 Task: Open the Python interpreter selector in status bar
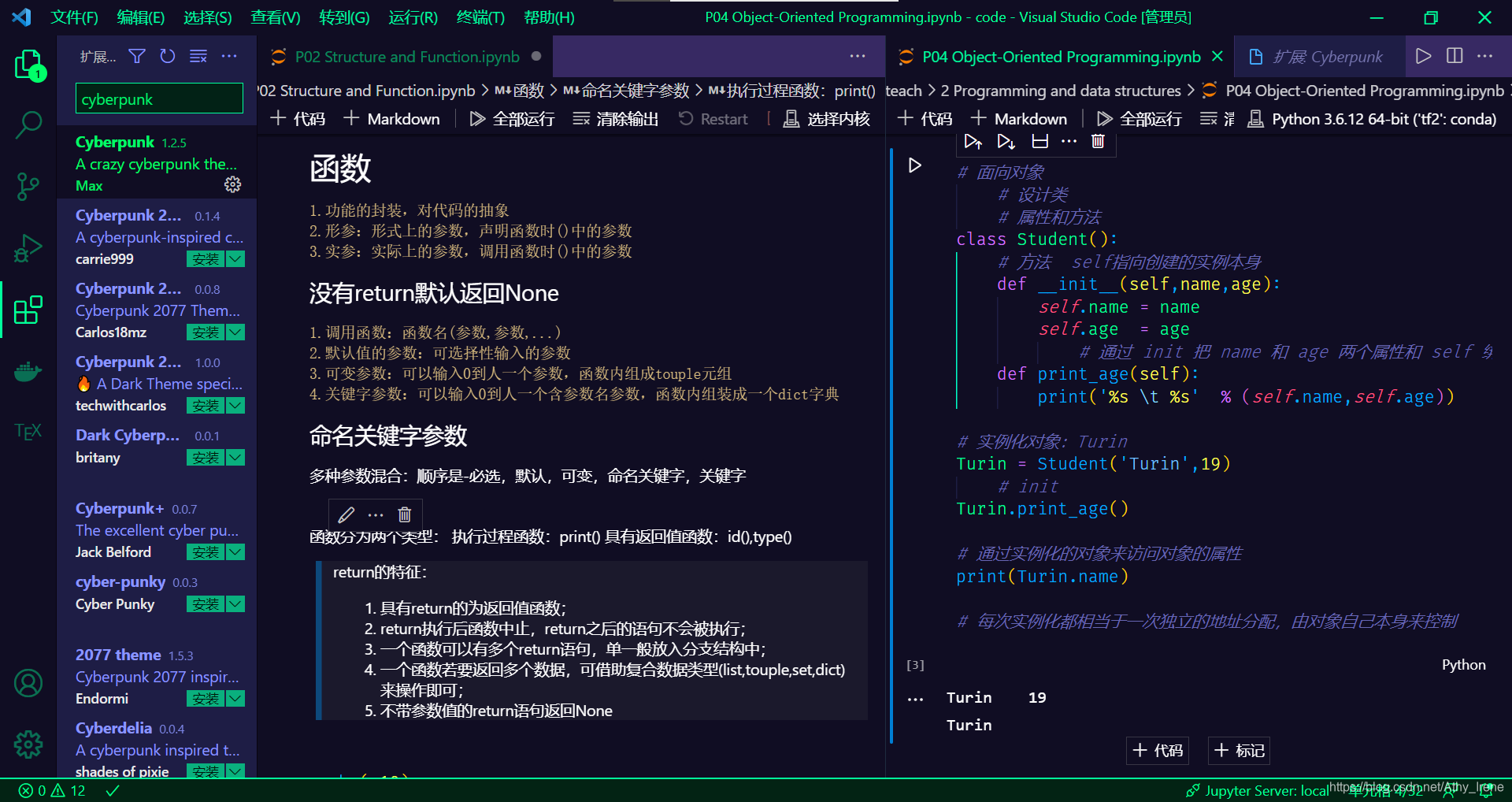tap(1385, 119)
